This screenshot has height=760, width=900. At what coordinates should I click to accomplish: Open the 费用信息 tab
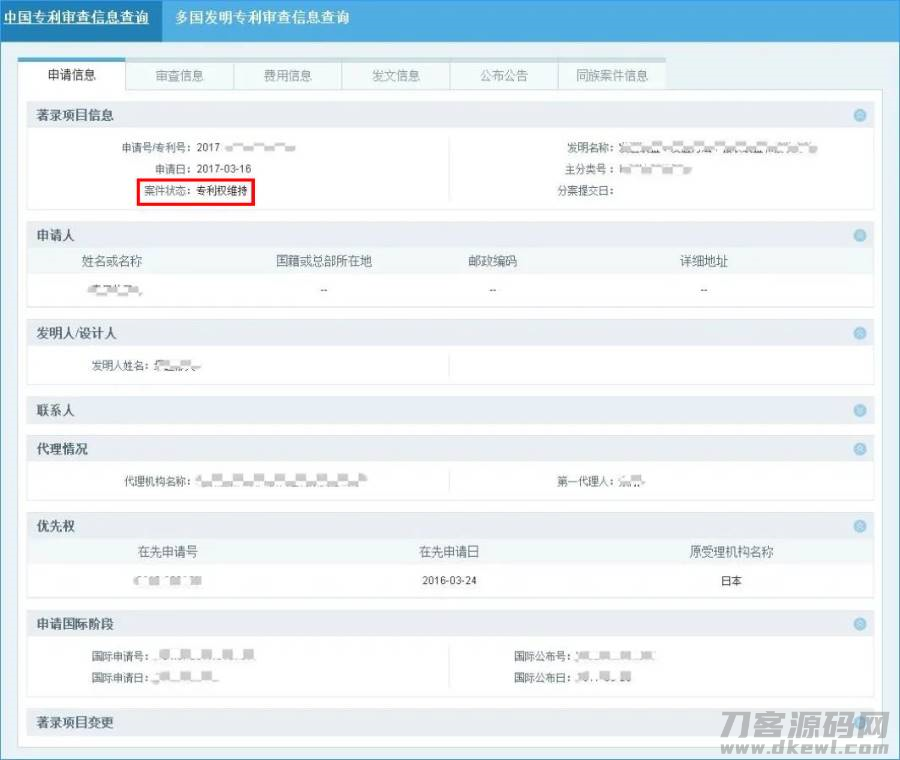coord(288,75)
